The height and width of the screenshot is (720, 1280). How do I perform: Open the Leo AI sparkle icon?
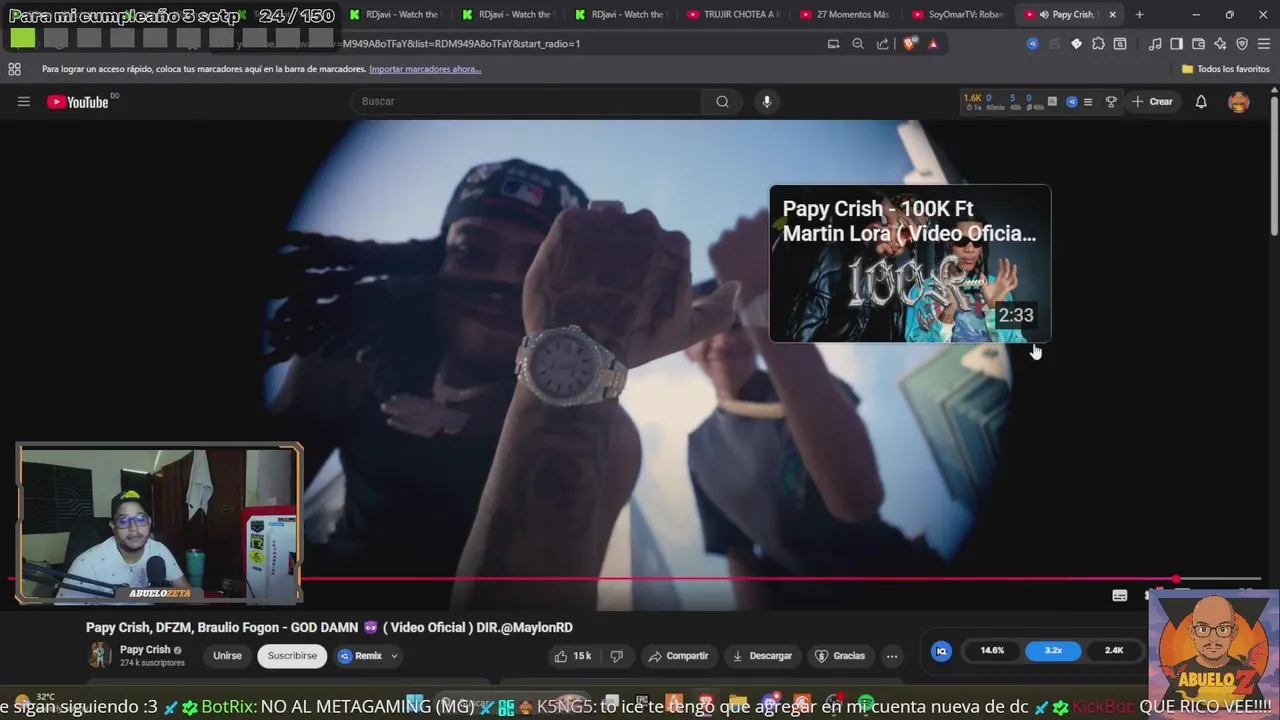pyautogui.click(x=1220, y=44)
